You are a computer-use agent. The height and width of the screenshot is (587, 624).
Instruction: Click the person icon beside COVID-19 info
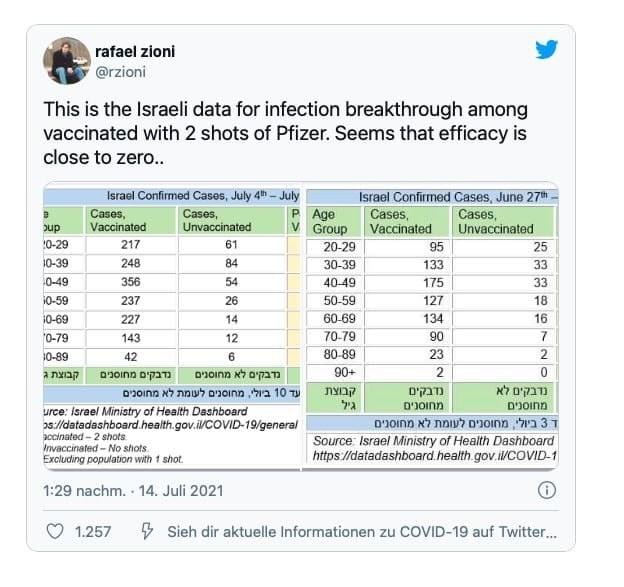(x=147, y=530)
